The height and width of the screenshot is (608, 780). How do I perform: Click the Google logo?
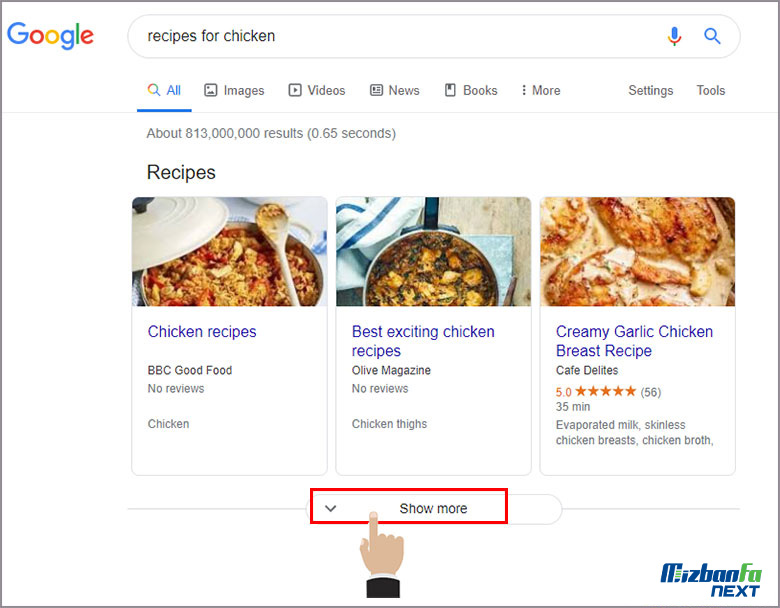[x=50, y=36]
